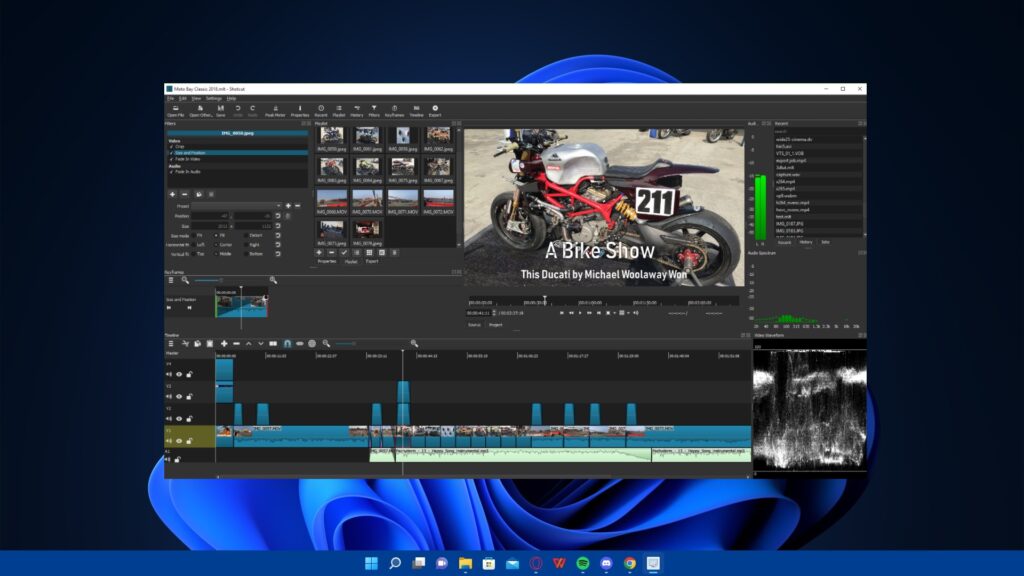Select the Bottom vertical fit option
1024x576 pixels.
[246, 254]
